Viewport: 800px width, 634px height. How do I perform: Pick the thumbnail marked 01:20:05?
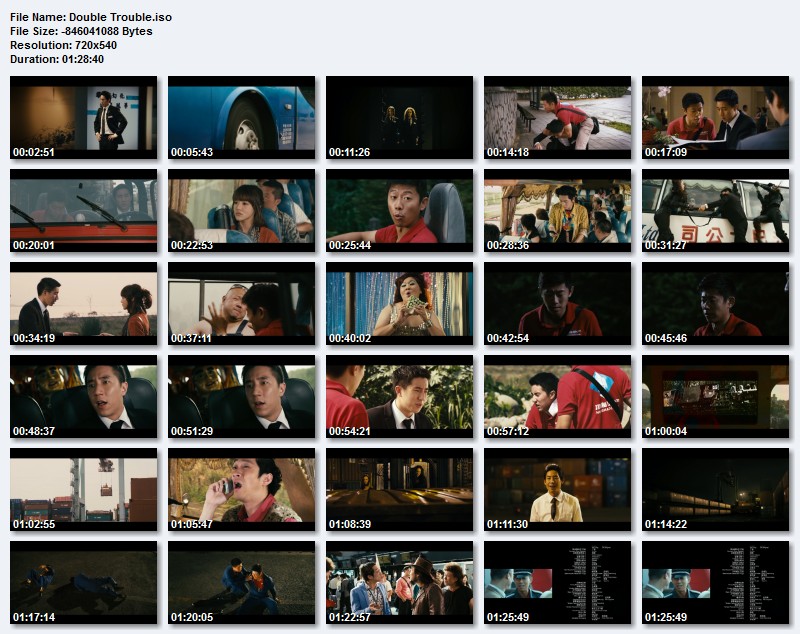(x=241, y=583)
